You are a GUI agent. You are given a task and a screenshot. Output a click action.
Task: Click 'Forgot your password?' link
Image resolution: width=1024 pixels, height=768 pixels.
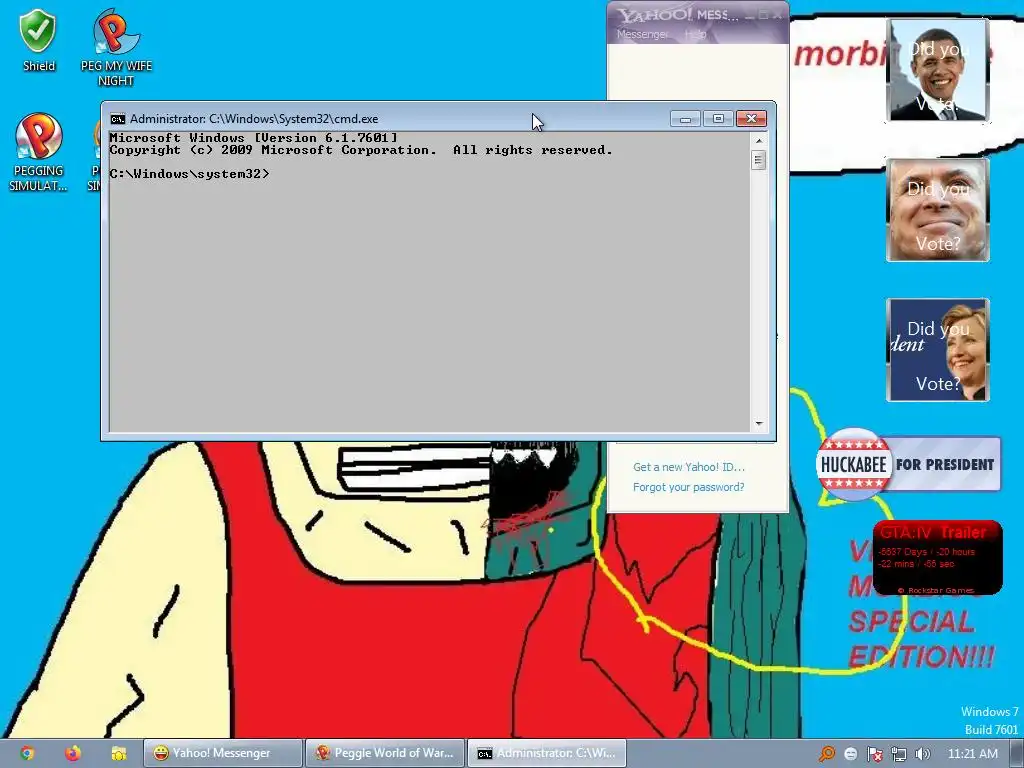click(688, 487)
